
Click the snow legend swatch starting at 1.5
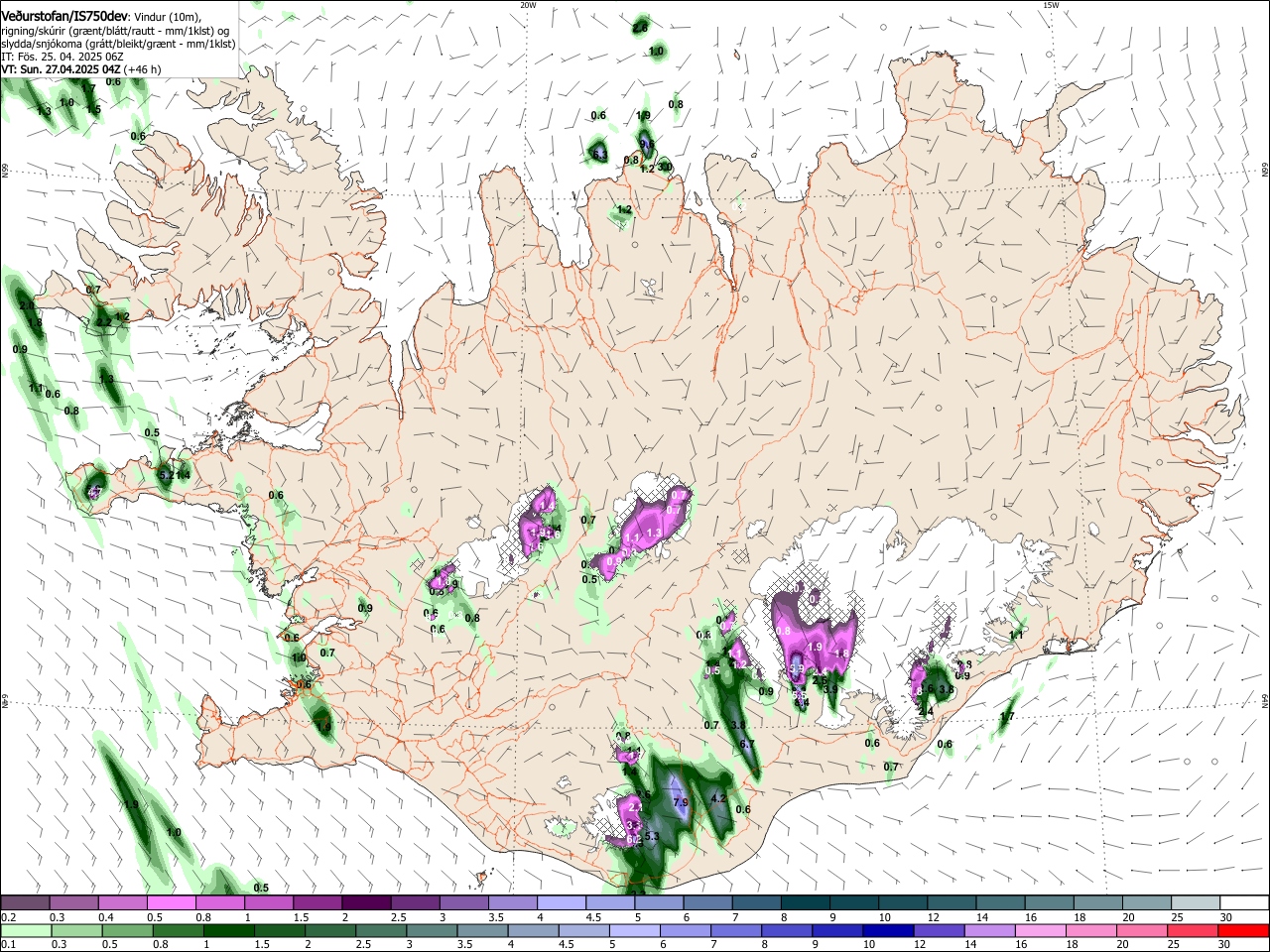coord(317,903)
